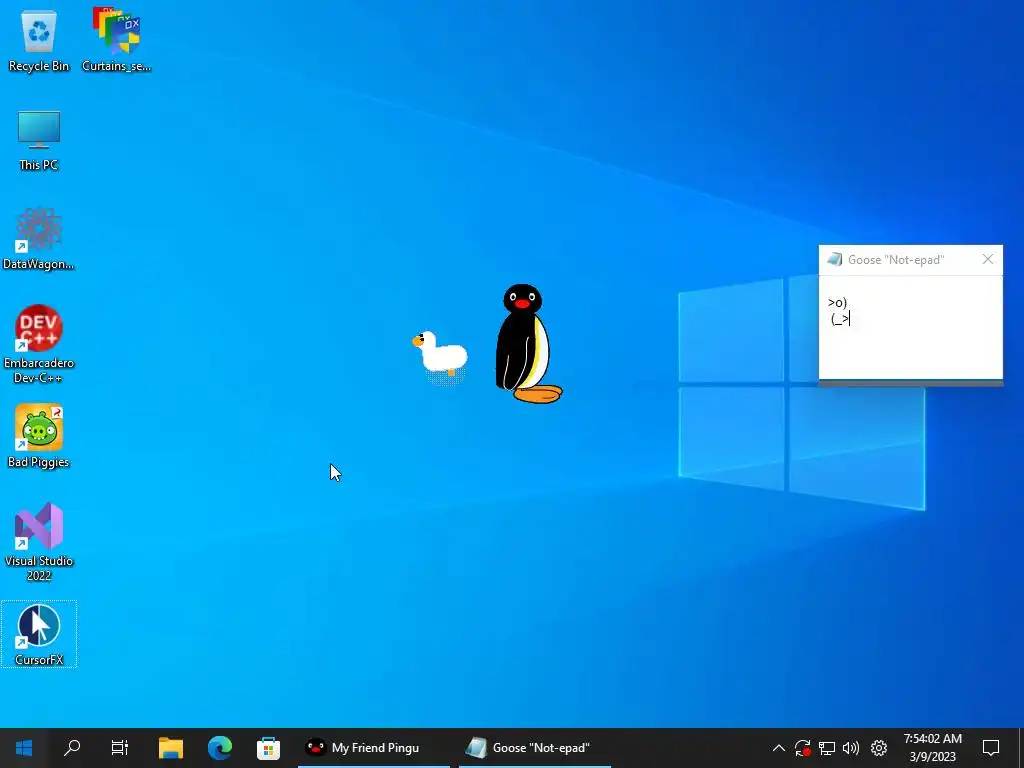Select the CursorFX desktop shortcut
1024x768 pixels.
pos(39,634)
